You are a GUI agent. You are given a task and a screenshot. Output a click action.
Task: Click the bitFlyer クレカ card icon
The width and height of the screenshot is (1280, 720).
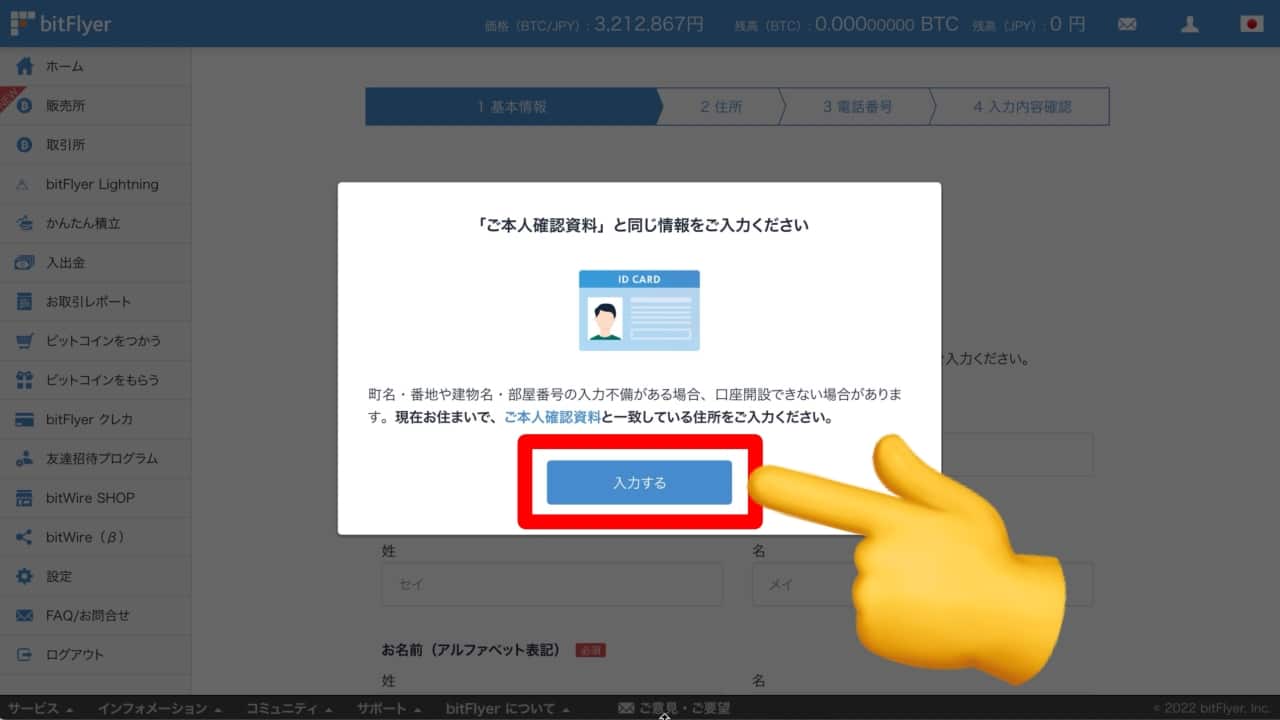coord(25,419)
